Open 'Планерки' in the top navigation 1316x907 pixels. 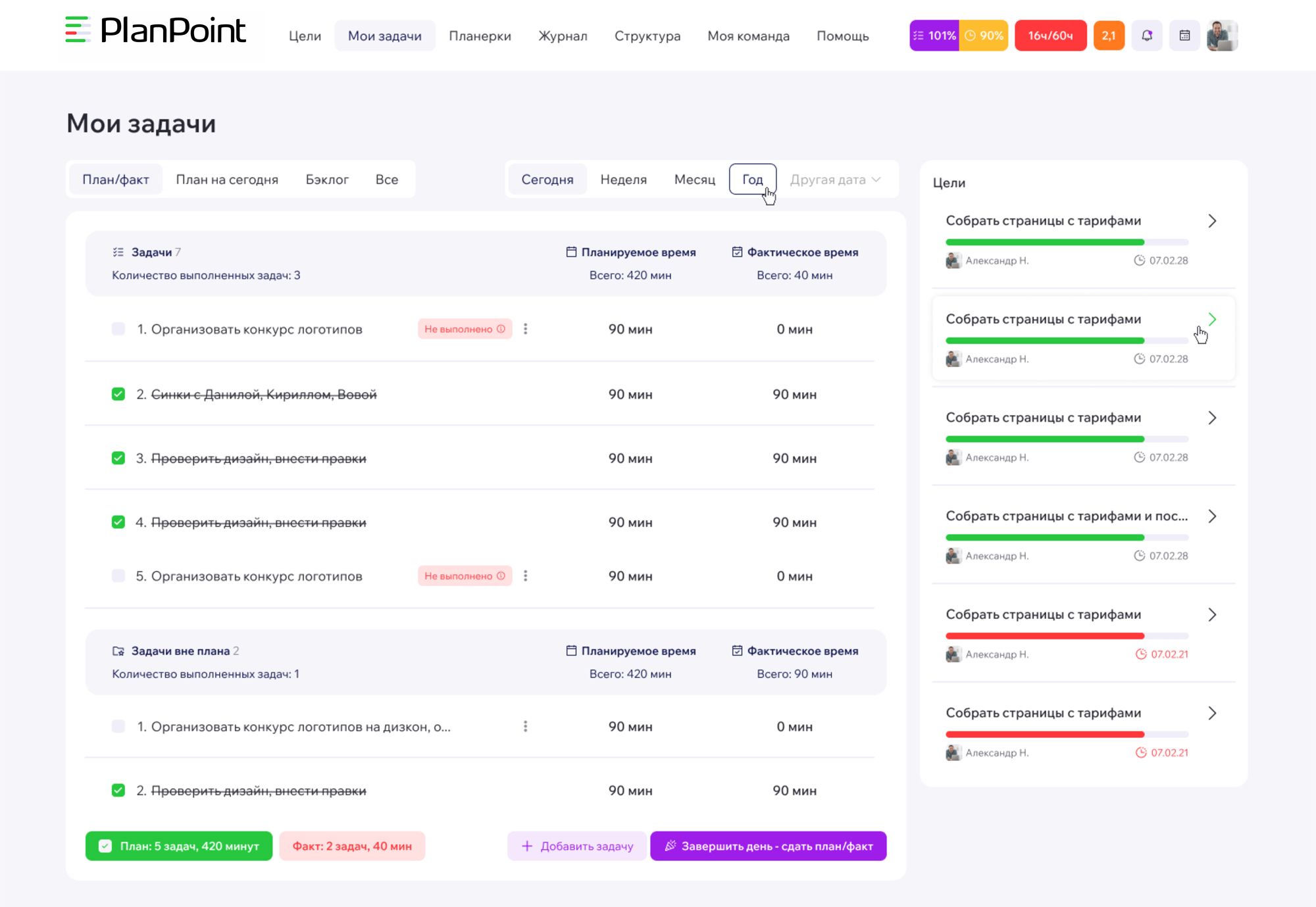(480, 36)
